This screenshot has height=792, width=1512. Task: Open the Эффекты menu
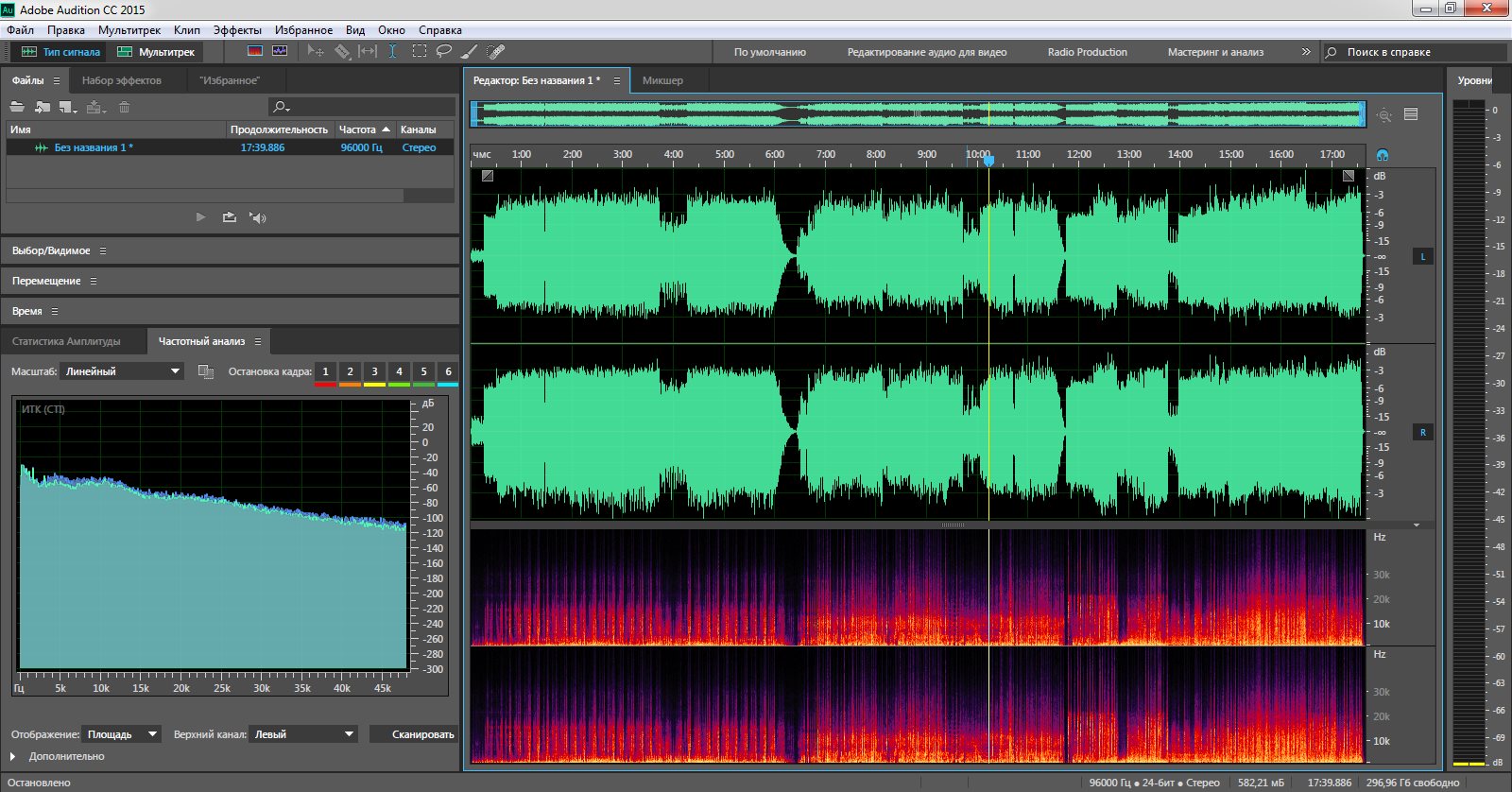237,30
